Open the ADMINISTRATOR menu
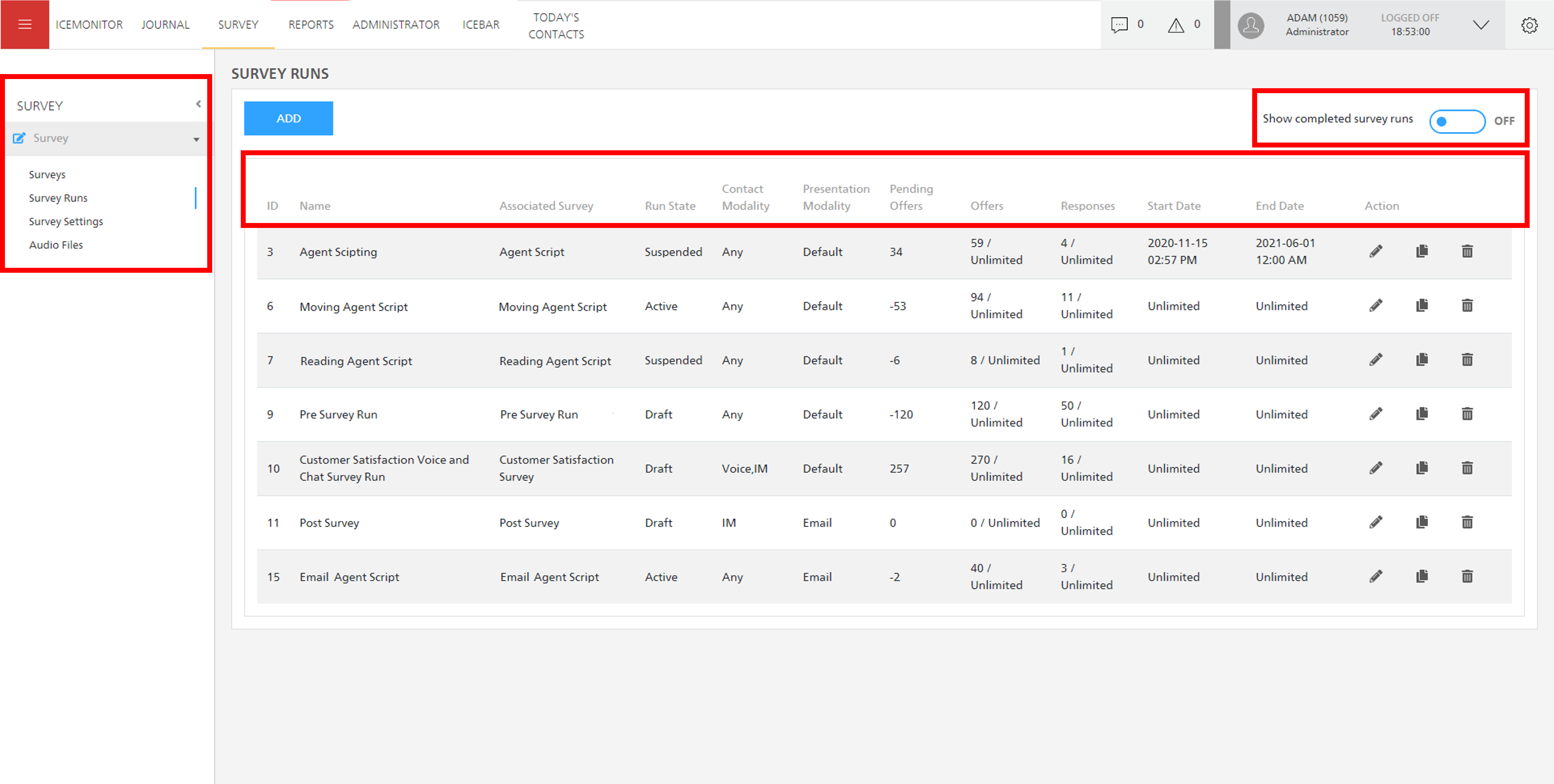The image size is (1554, 784). [396, 25]
